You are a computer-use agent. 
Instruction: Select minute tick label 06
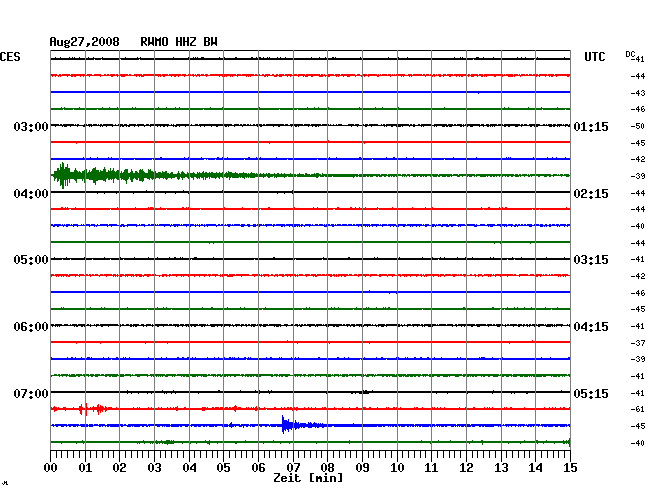click(258, 467)
